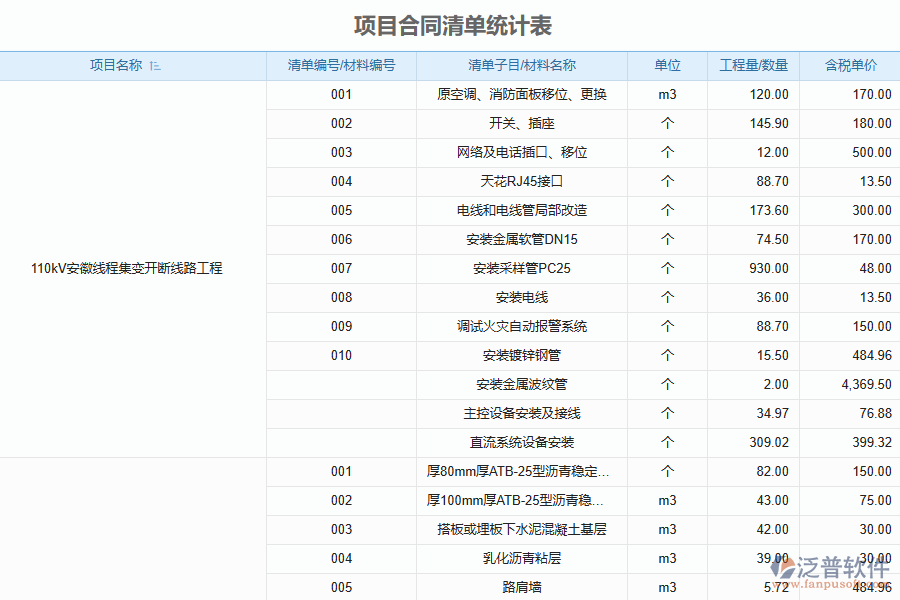
Task: Click the 项目合同清单统计表 title
Action: click(452, 25)
